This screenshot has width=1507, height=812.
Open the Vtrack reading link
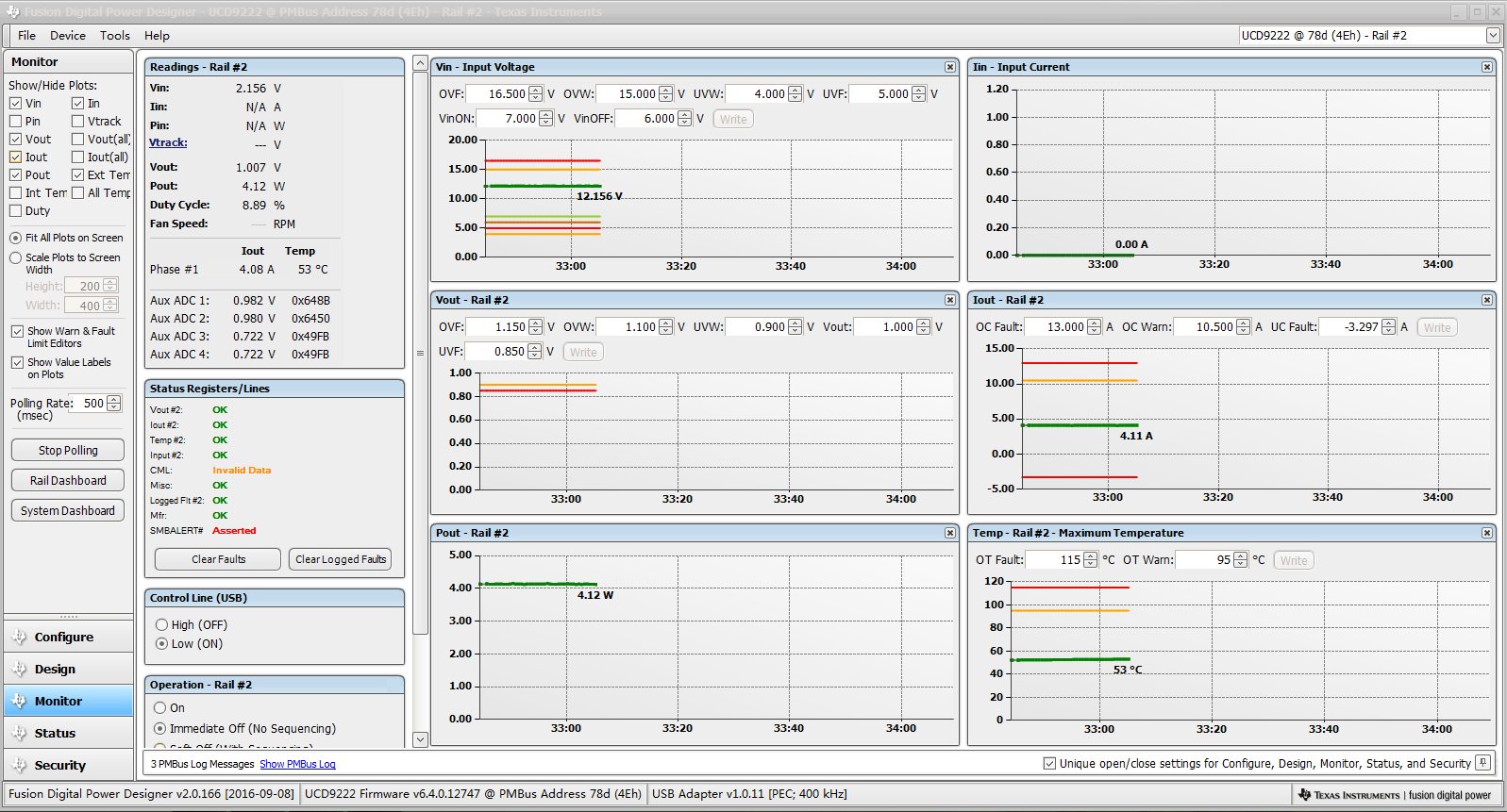[168, 143]
